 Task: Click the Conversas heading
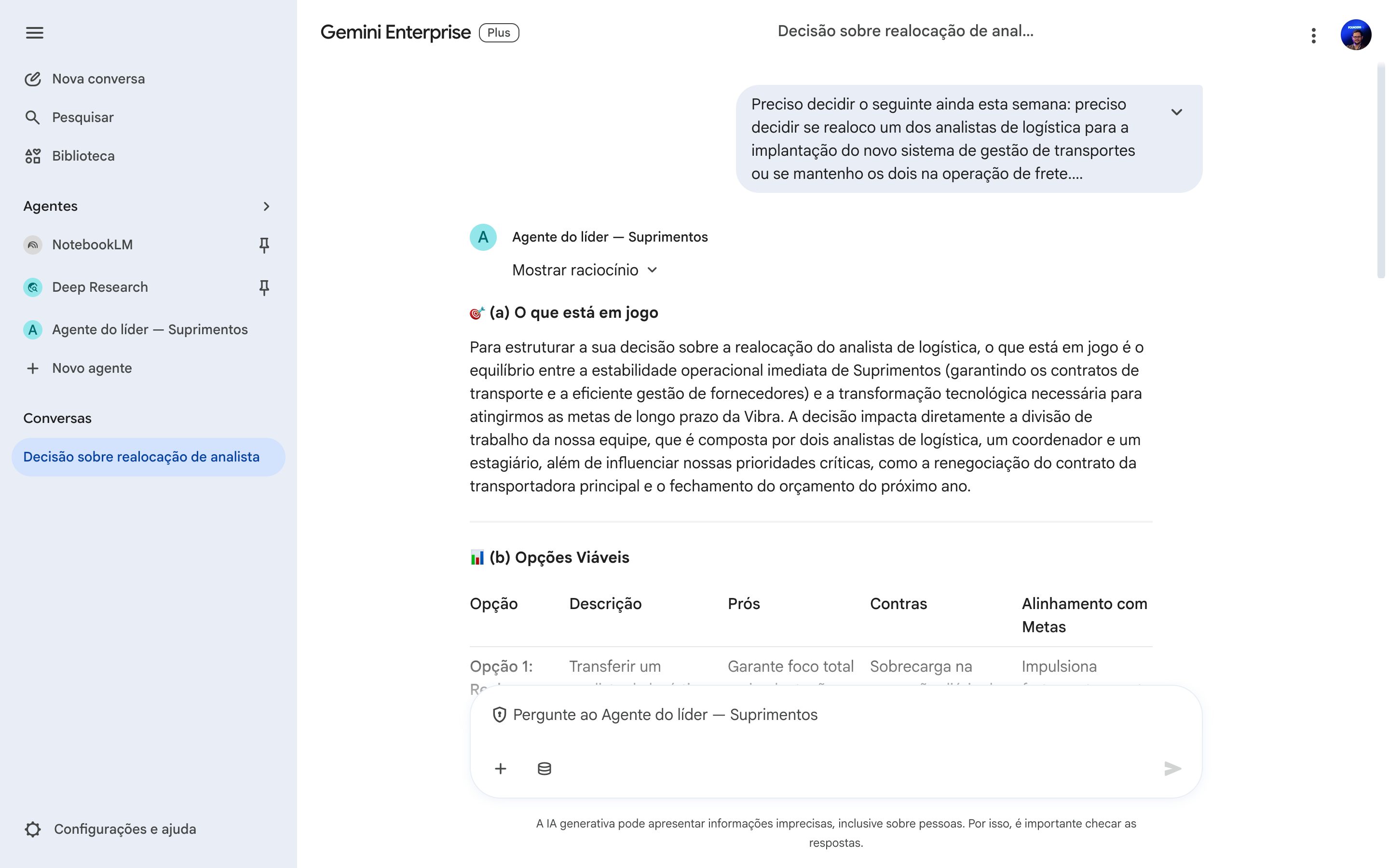coord(57,418)
